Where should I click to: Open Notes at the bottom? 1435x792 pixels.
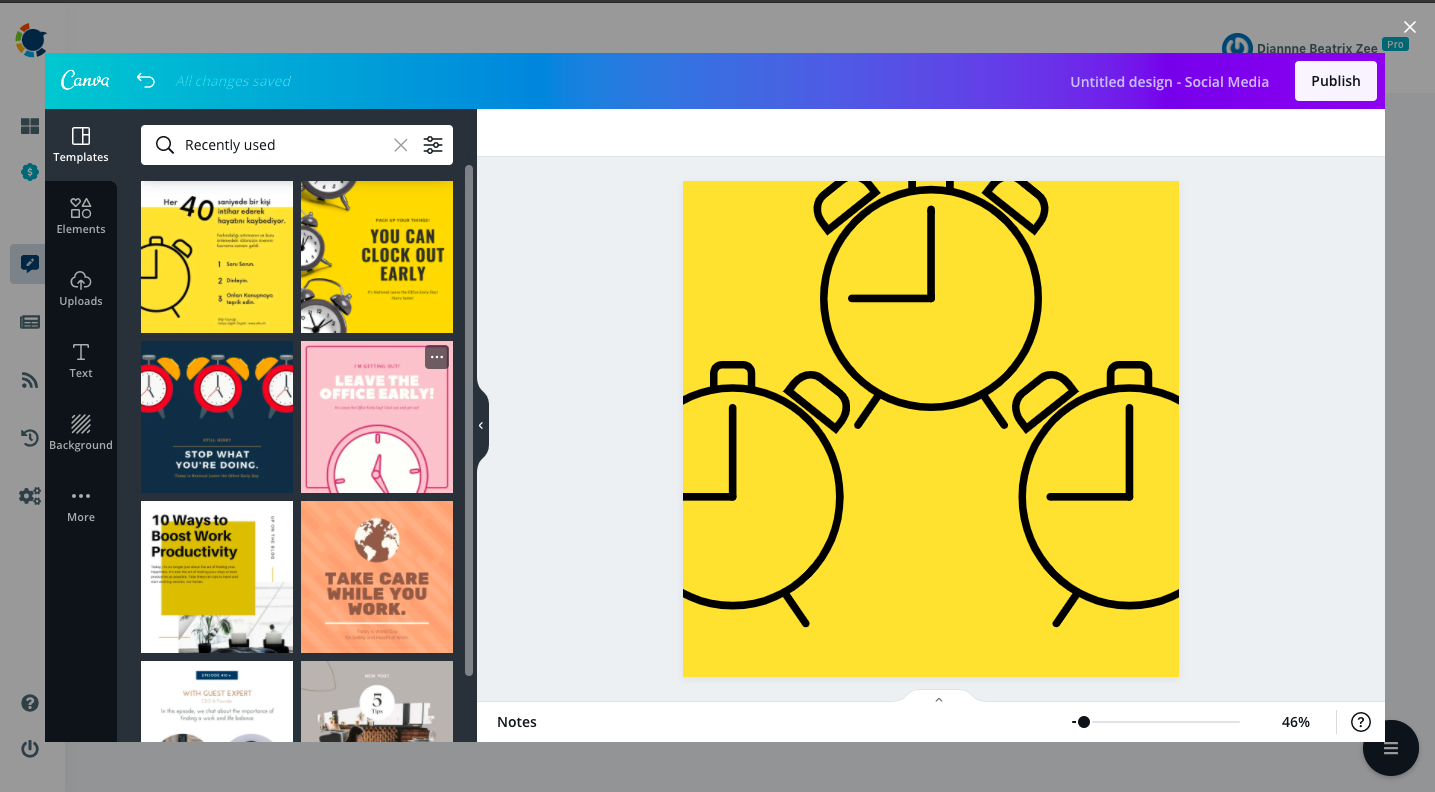516,721
